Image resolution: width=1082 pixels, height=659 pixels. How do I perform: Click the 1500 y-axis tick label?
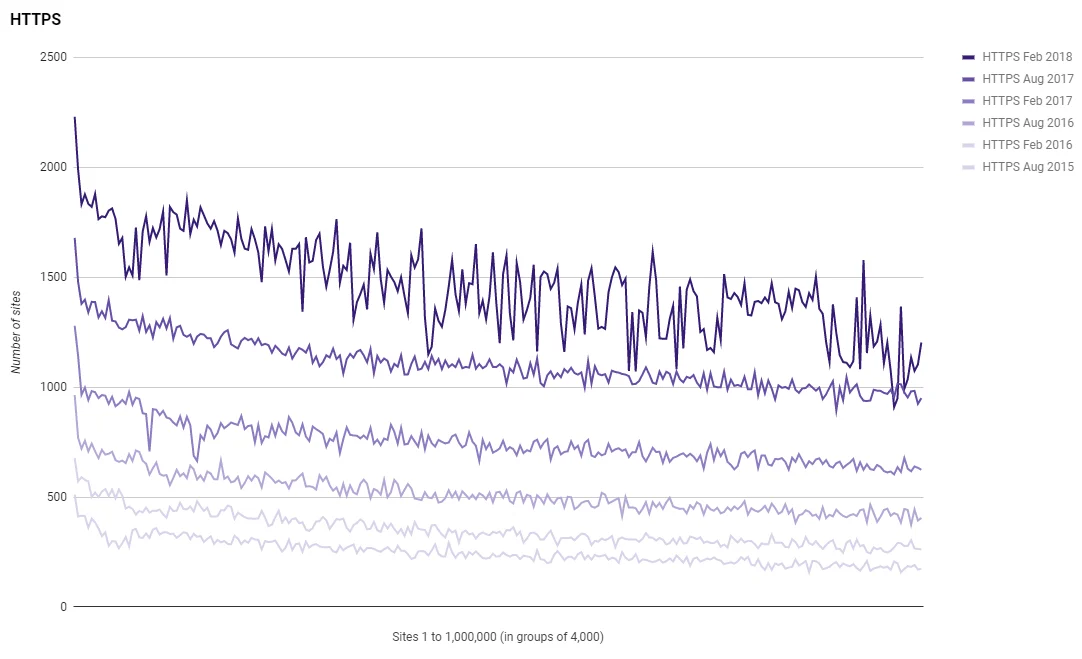[53, 277]
